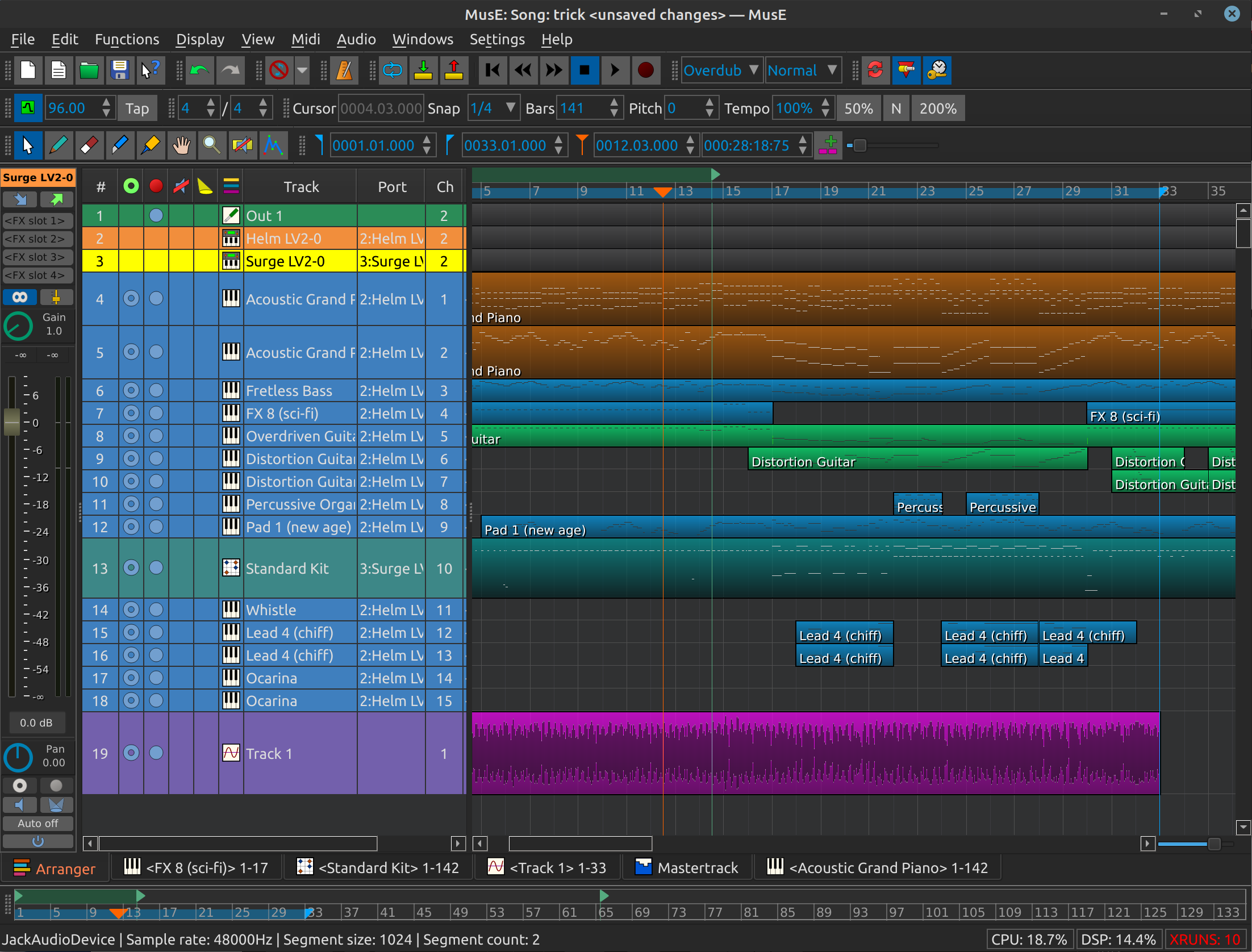Select the Zoom magnifier tool
The width and height of the screenshot is (1252, 952).
(x=211, y=146)
